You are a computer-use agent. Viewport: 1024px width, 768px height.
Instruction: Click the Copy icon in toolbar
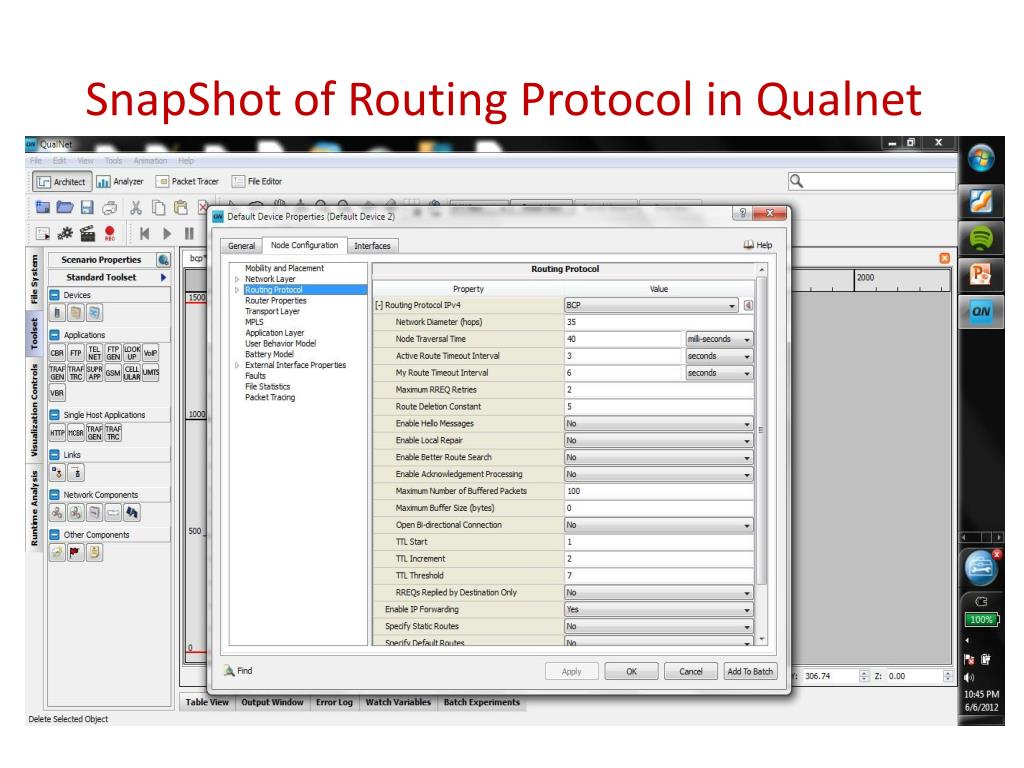pos(158,208)
